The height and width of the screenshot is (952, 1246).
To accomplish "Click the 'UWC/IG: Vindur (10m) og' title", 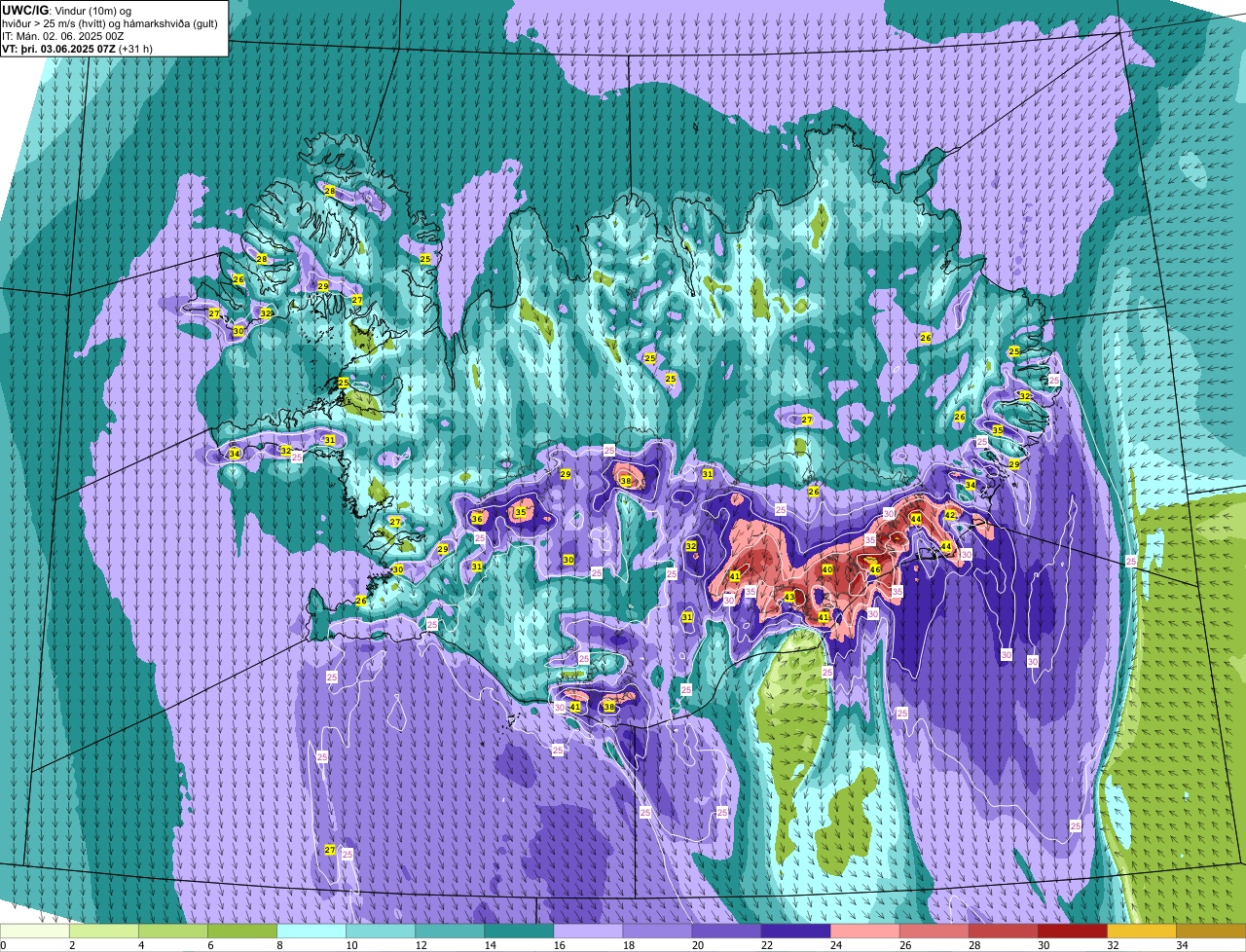I will coord(67,10).
